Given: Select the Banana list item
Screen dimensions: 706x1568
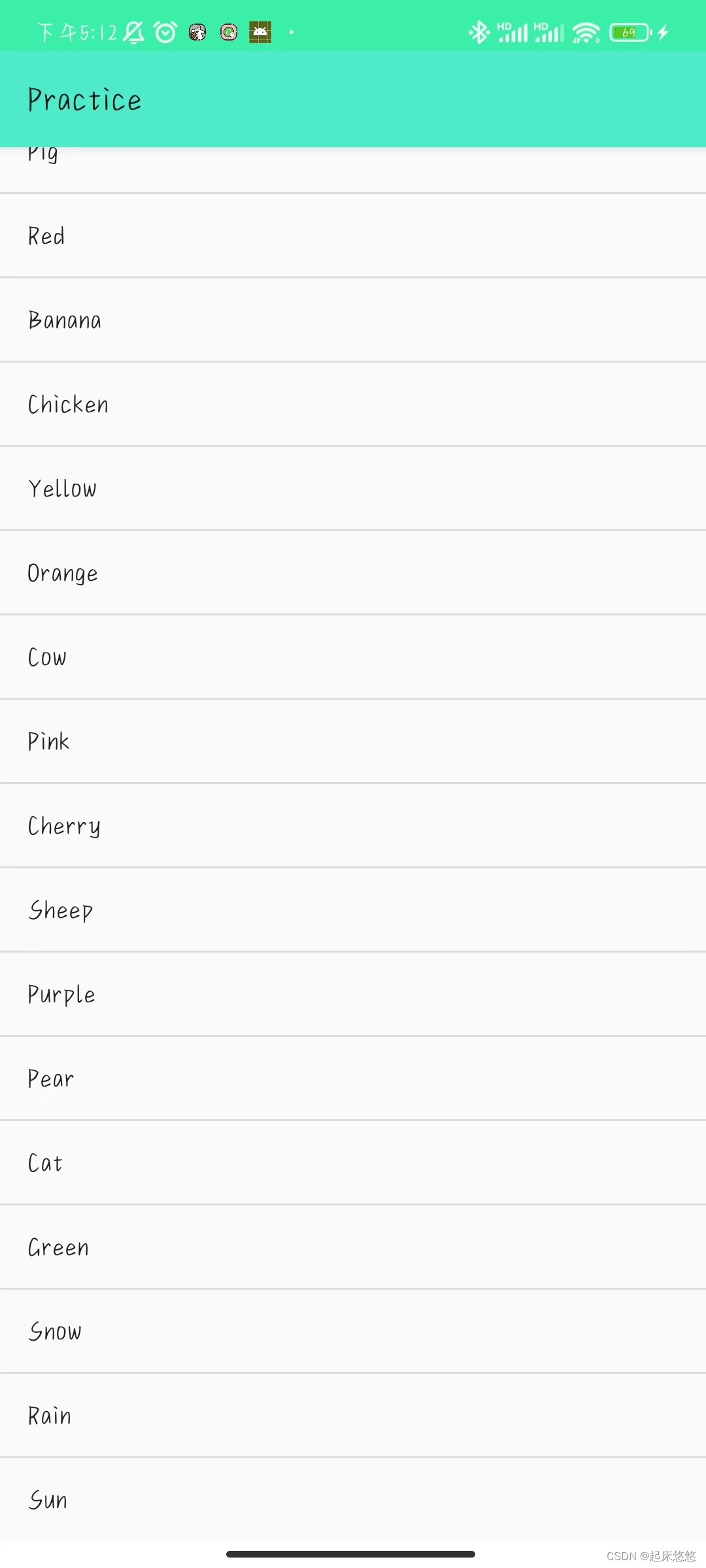Looking at the screenshot, I should point(353,320).
